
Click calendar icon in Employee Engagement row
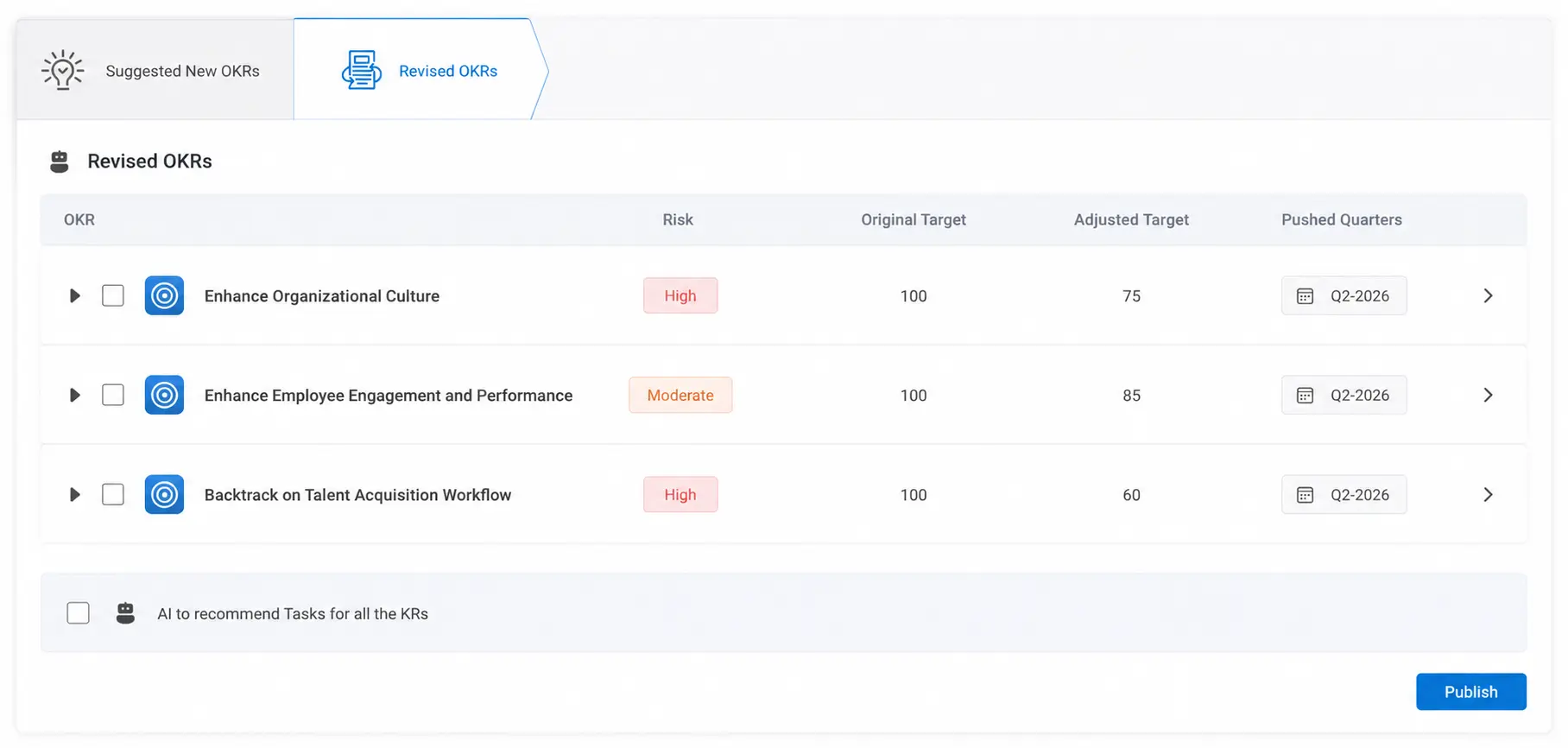pyautogui.click(x=1305, y=396)
